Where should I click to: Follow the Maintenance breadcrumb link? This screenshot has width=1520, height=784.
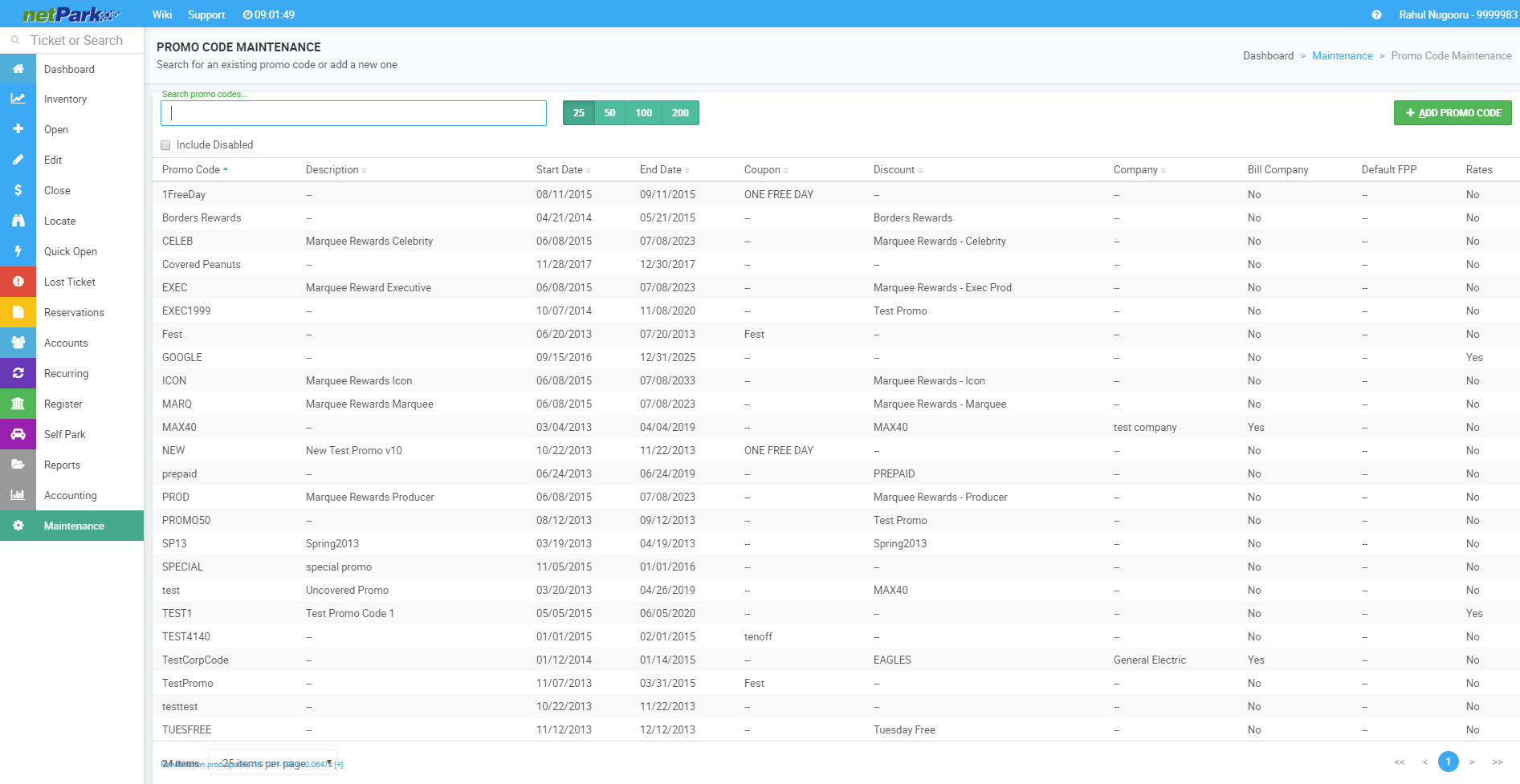pyautogui.click(x=1342, y=55)
